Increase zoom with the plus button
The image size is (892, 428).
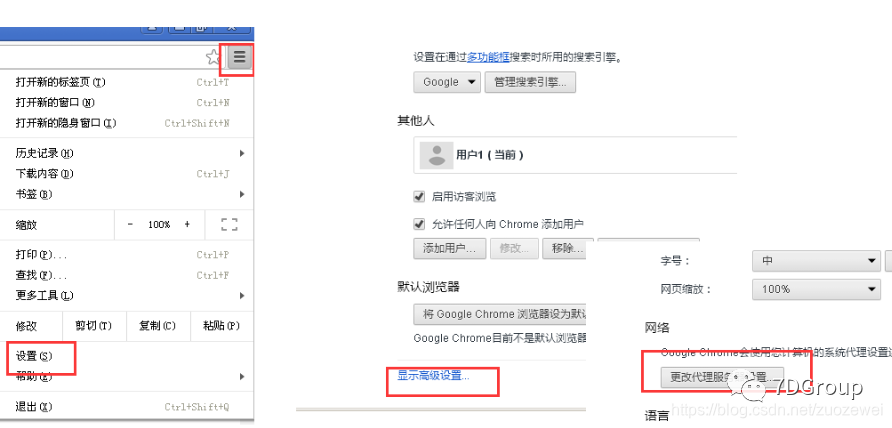(x=187, y=224)
